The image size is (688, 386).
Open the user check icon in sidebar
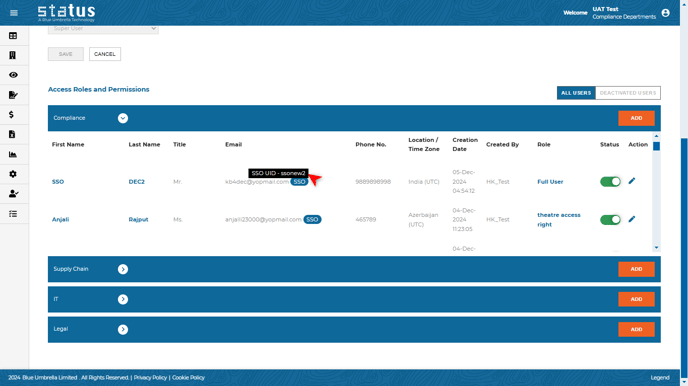coord(14,193)
